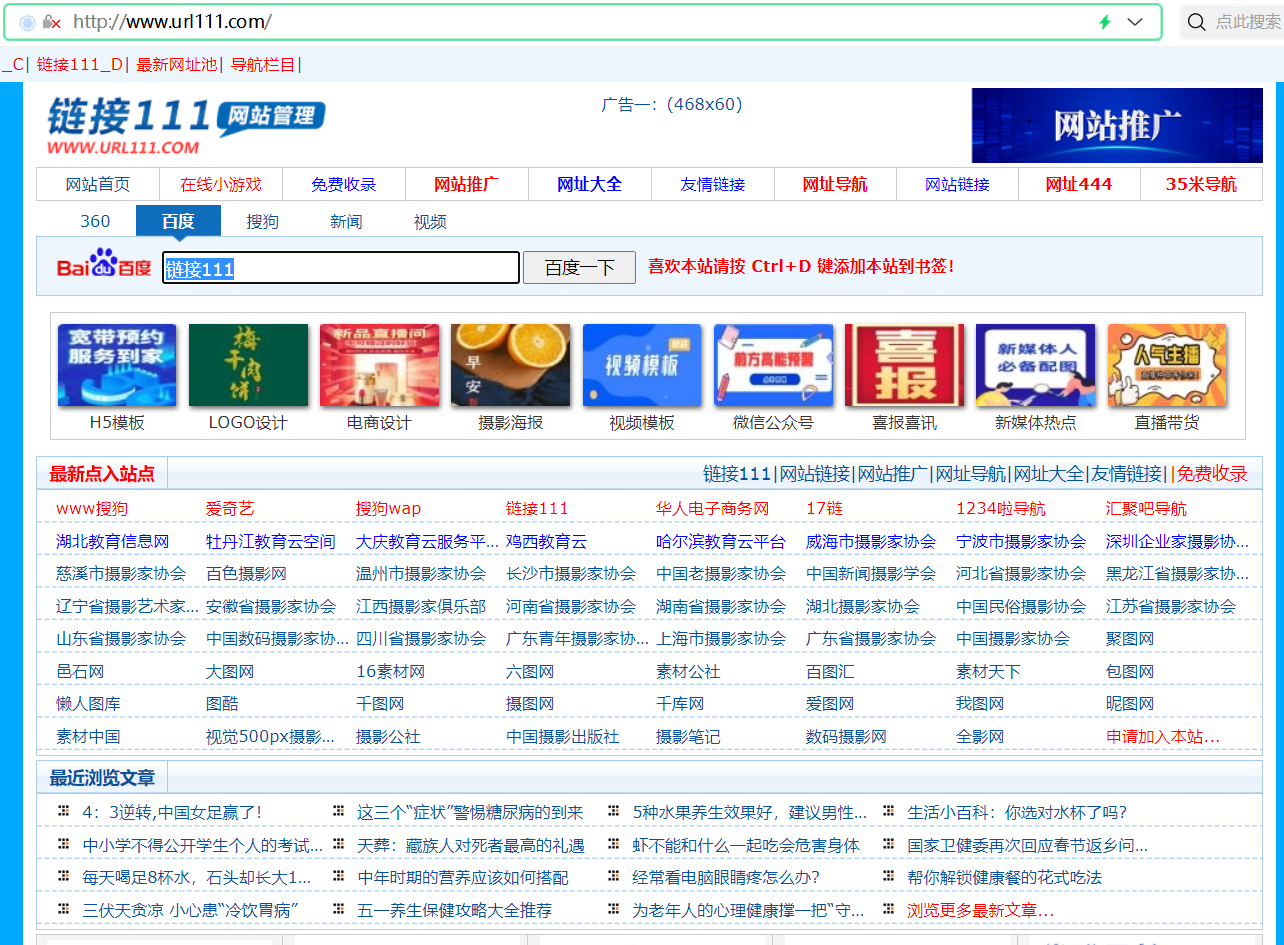Open the 聚图网 link
Screen dimensions: 1284x945
coord(1130,639)
